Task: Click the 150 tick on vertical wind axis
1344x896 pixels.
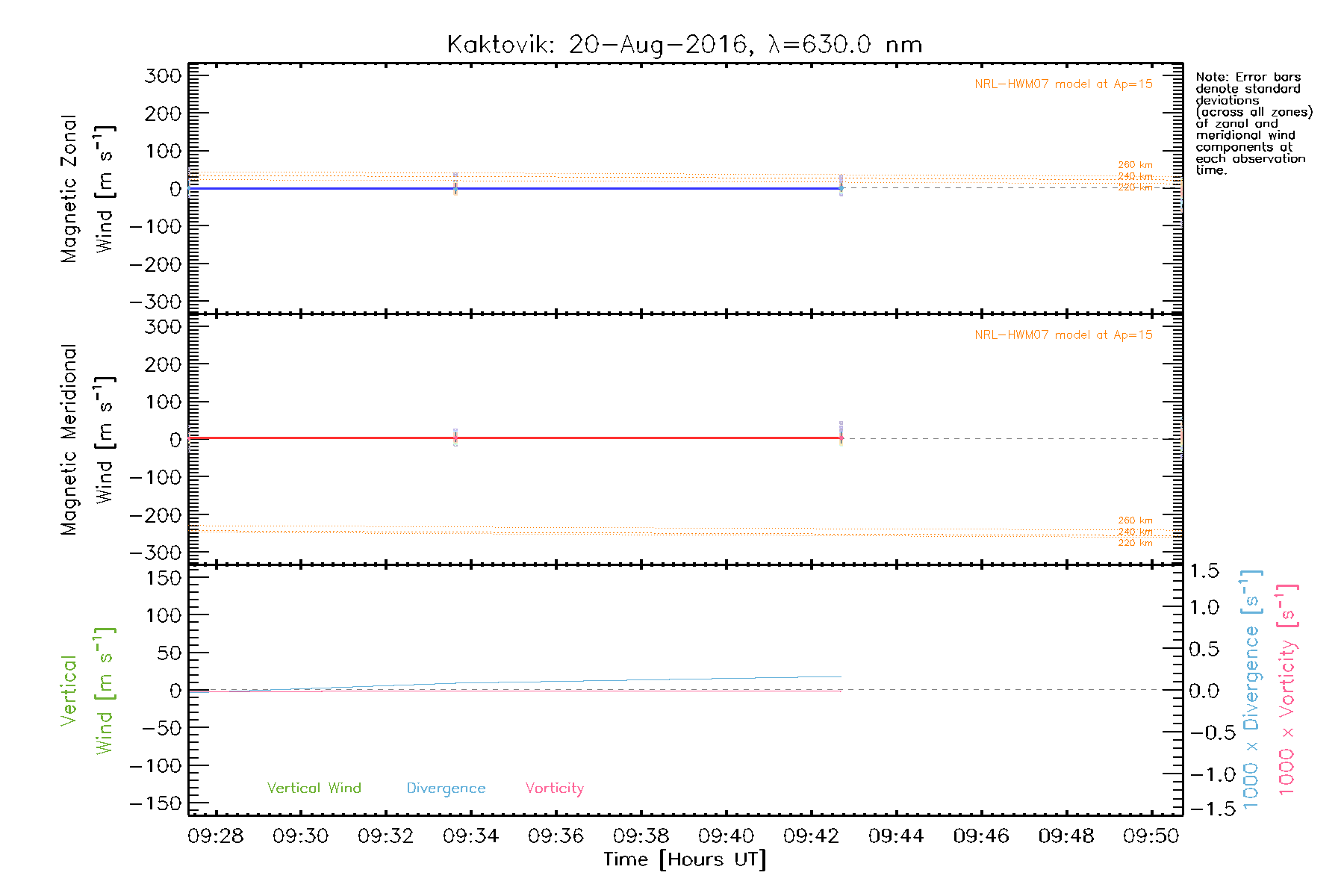Action: pyautogui.click(x=164, y=578)
